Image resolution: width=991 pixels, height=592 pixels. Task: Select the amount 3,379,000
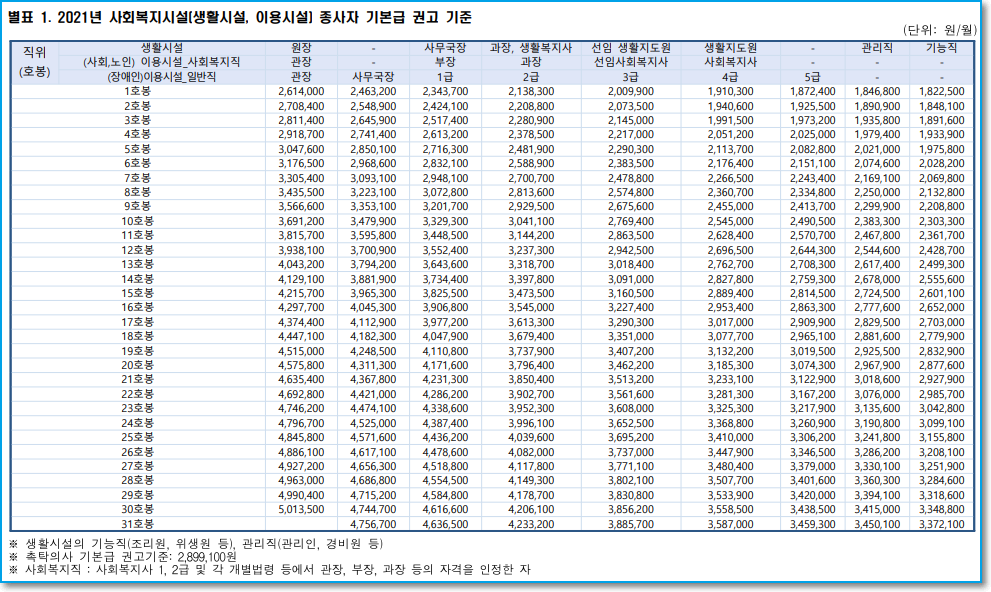click(812, 466)
